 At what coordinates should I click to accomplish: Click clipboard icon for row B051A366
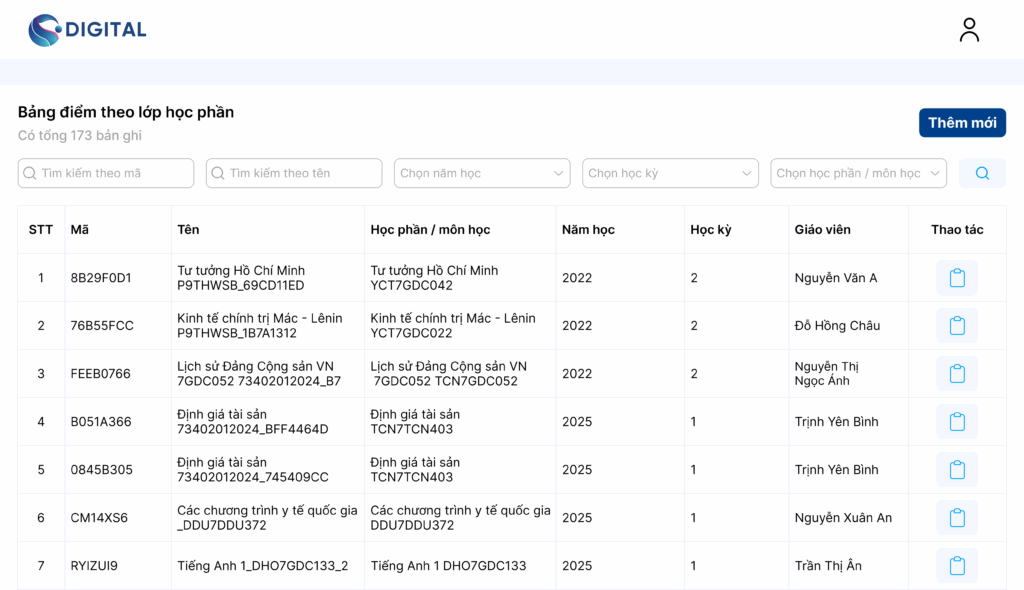click(957, 422)
